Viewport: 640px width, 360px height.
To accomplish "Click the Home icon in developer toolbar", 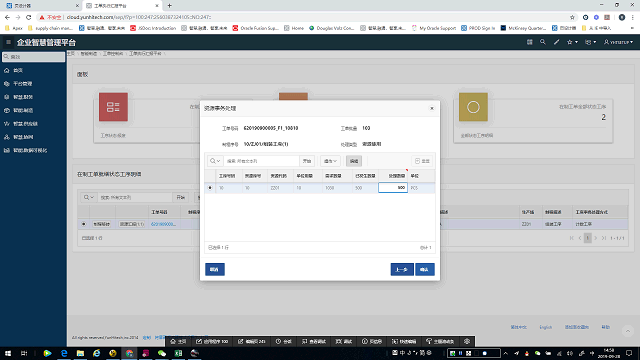I will pos(178,341).
